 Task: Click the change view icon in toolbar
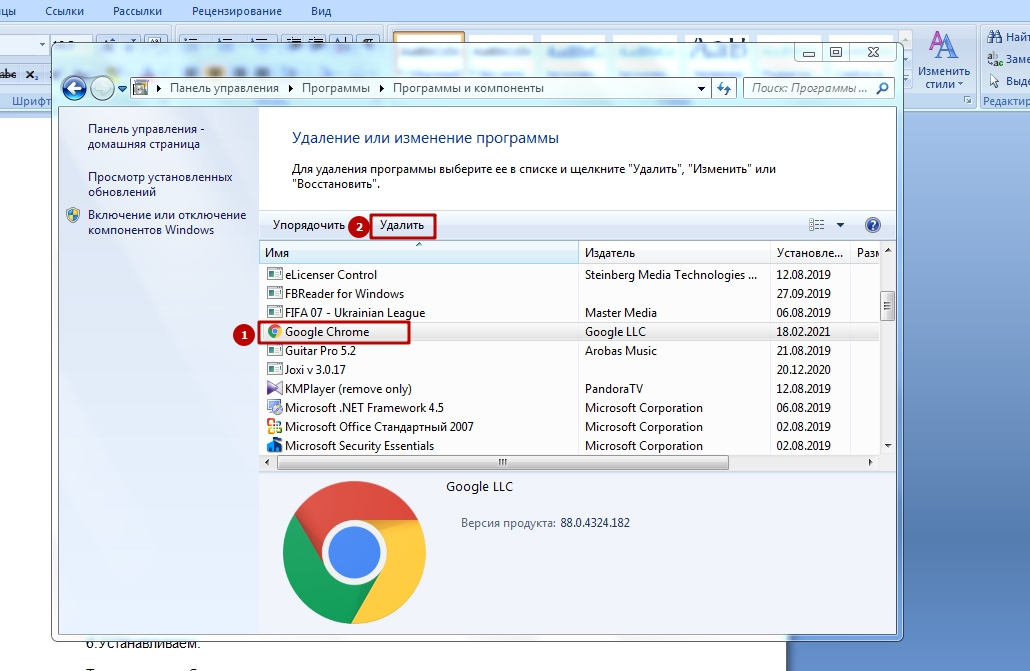[x=817, y=226]
